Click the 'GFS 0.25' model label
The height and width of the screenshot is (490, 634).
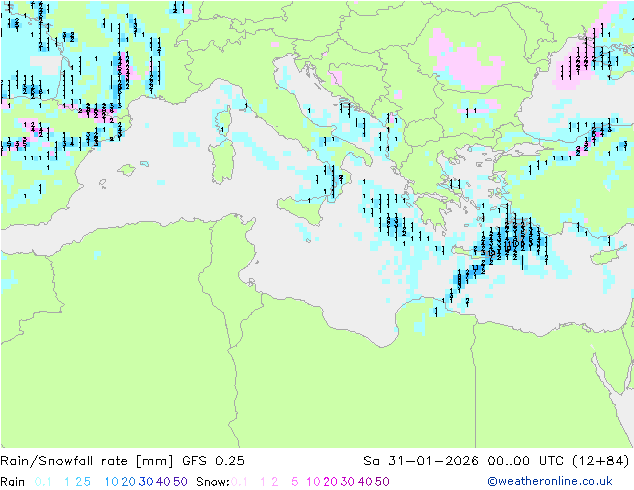pos(213,461)
